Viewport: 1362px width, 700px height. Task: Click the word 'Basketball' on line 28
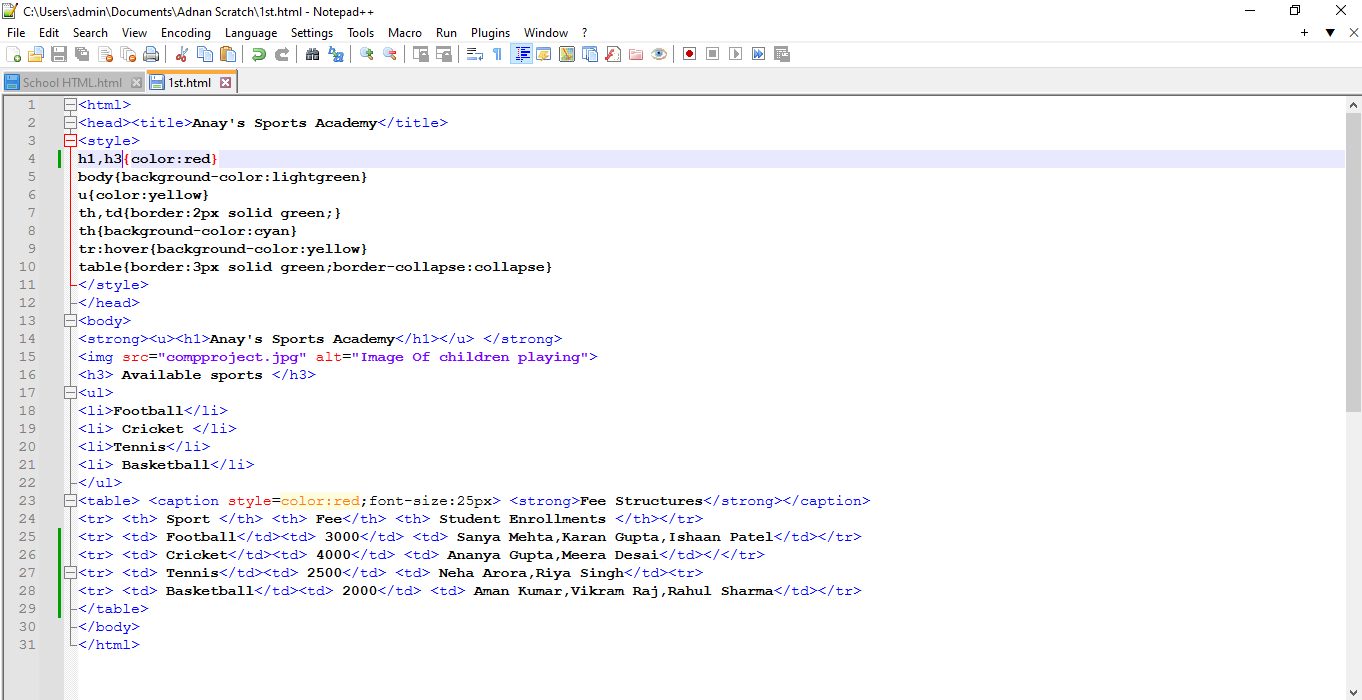210,591
